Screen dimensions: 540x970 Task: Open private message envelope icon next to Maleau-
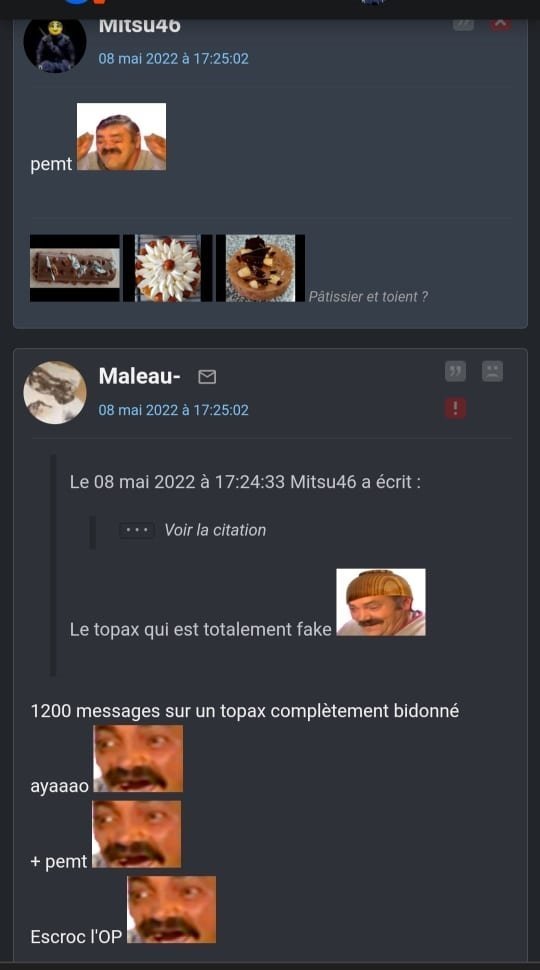point(207,376)
